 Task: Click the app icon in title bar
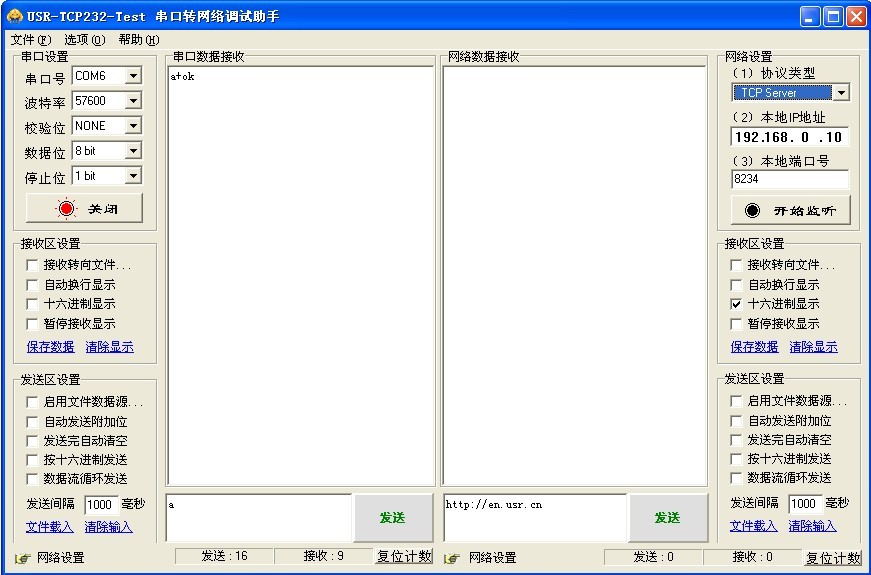pos(14,16)
